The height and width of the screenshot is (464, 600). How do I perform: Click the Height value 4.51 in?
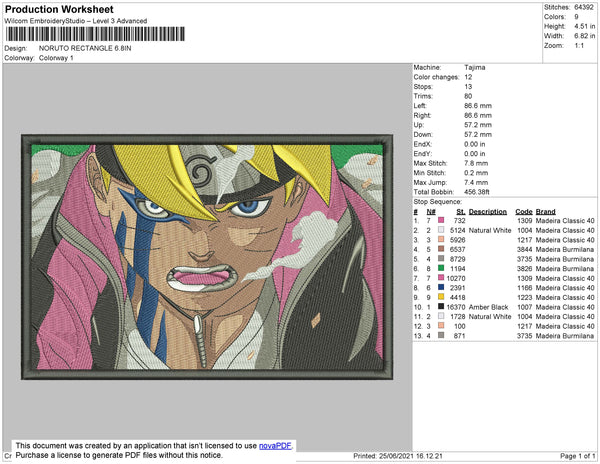click(x=584, y=26)
